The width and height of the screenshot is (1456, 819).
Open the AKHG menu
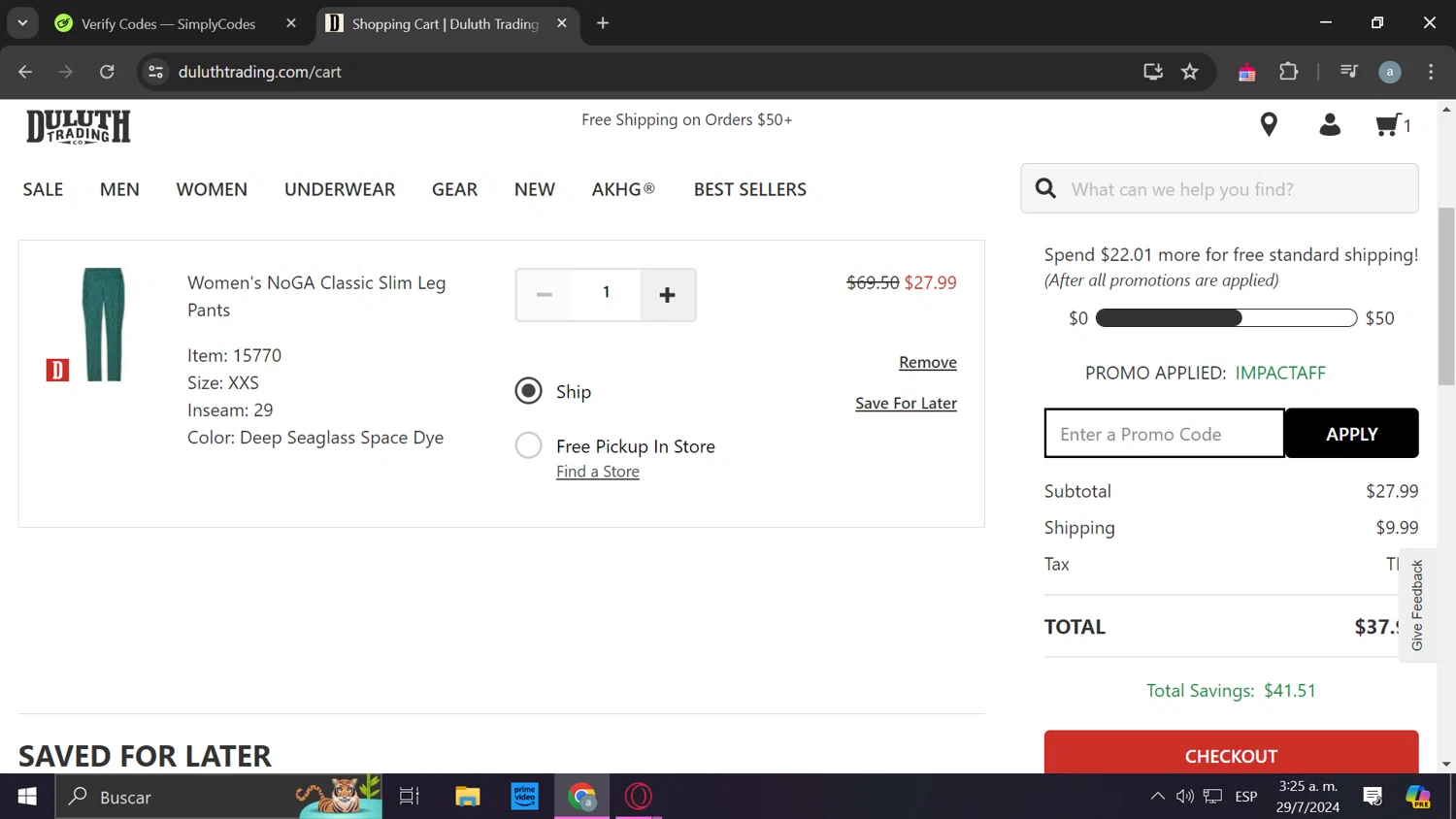[x=623, y=189]
